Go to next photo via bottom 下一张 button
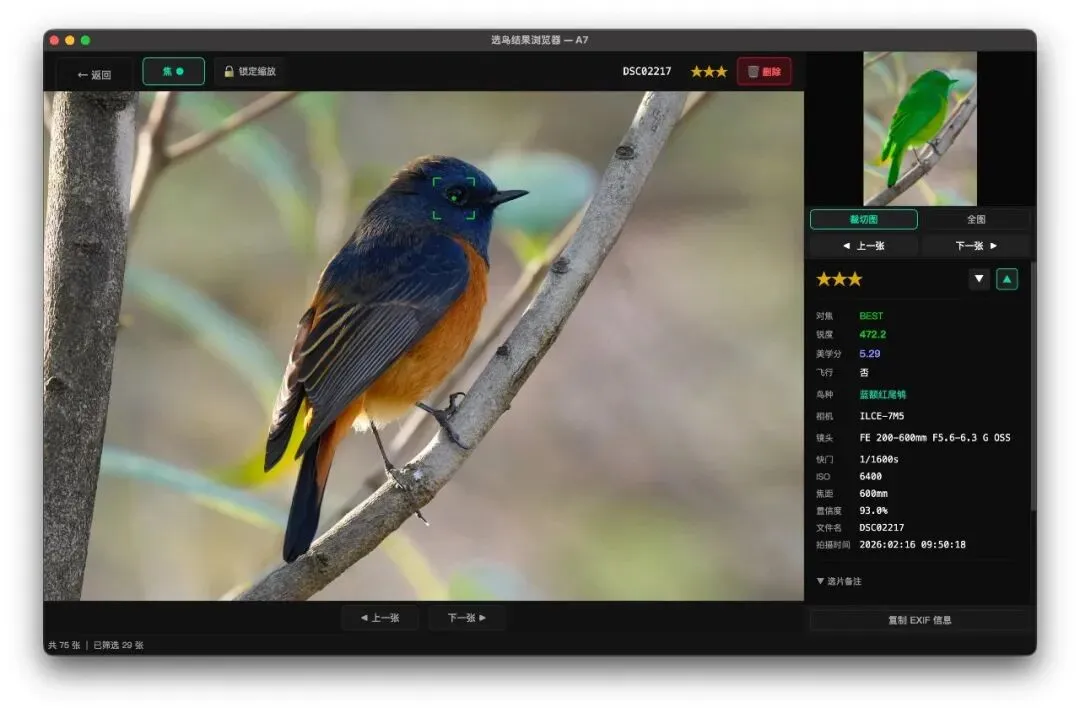 point(467,618)
